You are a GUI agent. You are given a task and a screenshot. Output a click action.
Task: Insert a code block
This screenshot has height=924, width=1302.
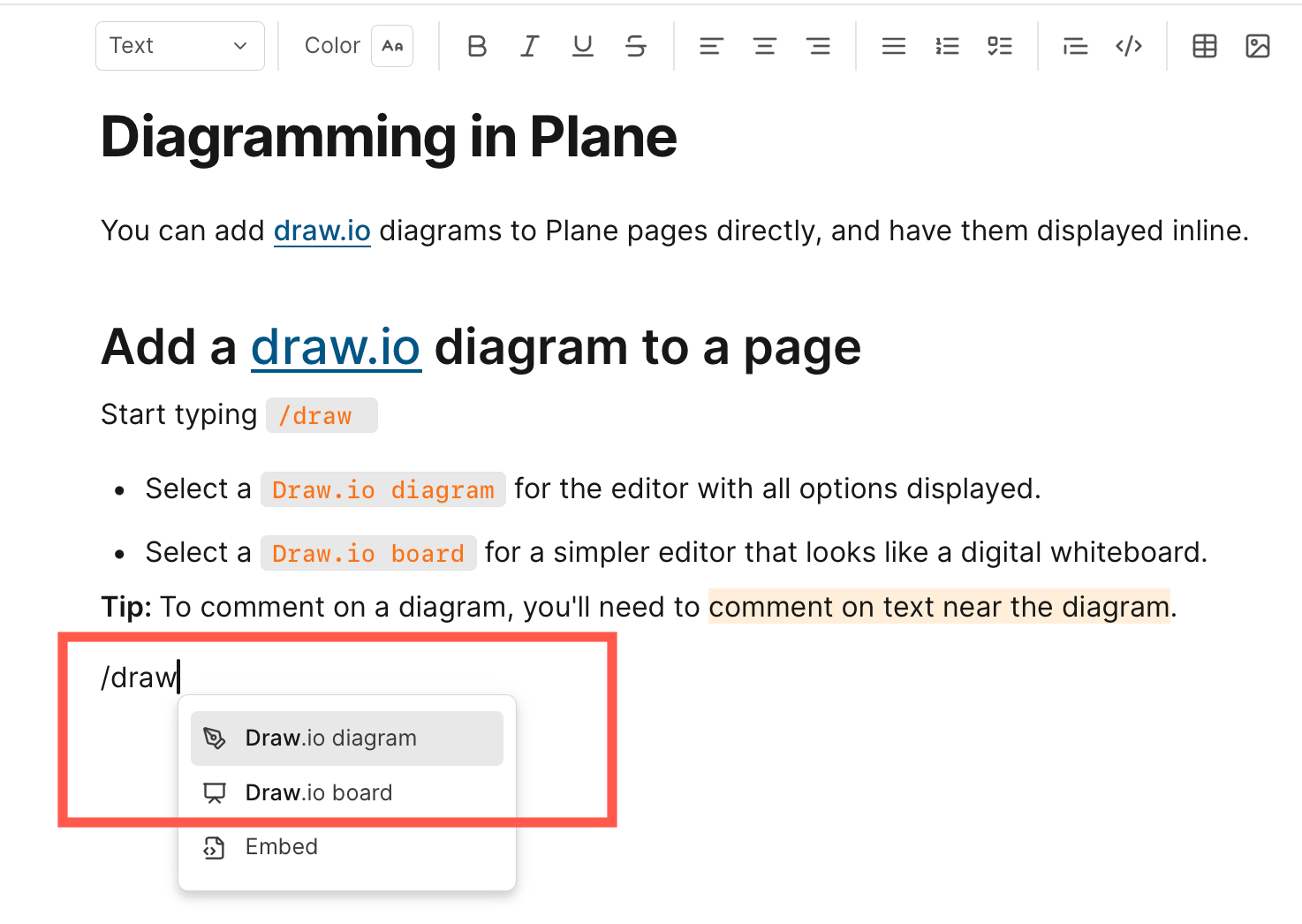1128,46
